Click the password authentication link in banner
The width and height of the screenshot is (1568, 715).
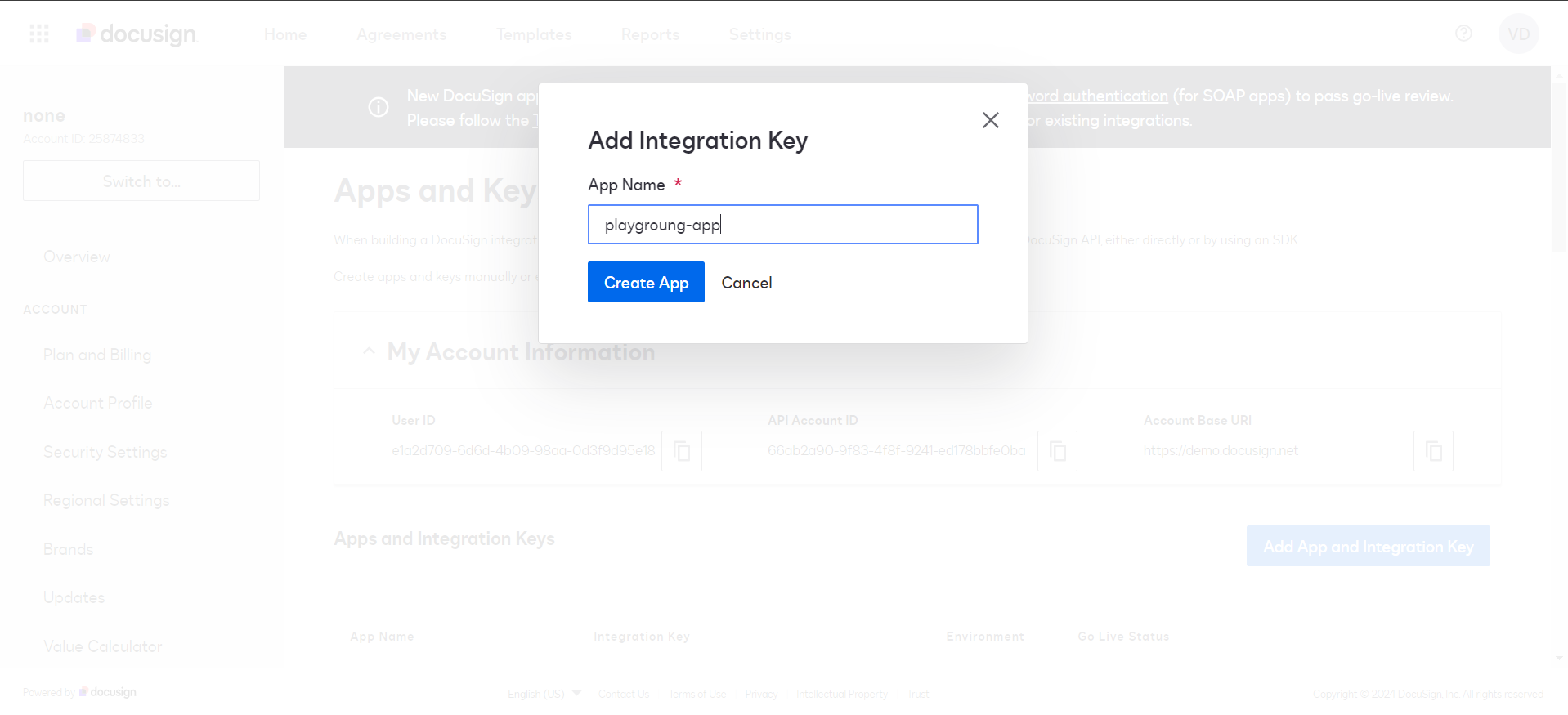[1098, 96]
